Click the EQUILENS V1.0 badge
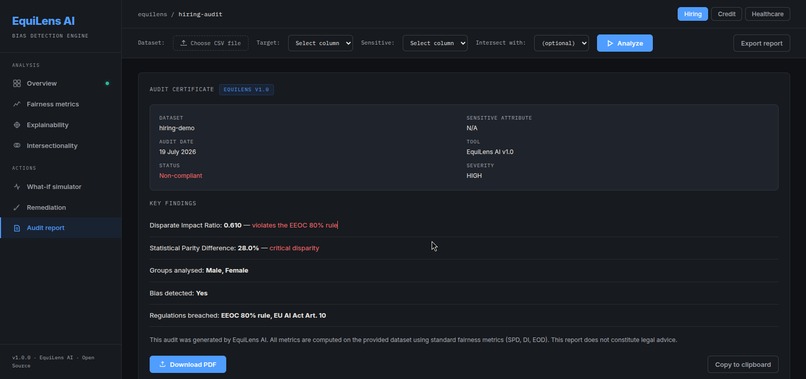This screenshot has height=379, width=806. (246, 89)
